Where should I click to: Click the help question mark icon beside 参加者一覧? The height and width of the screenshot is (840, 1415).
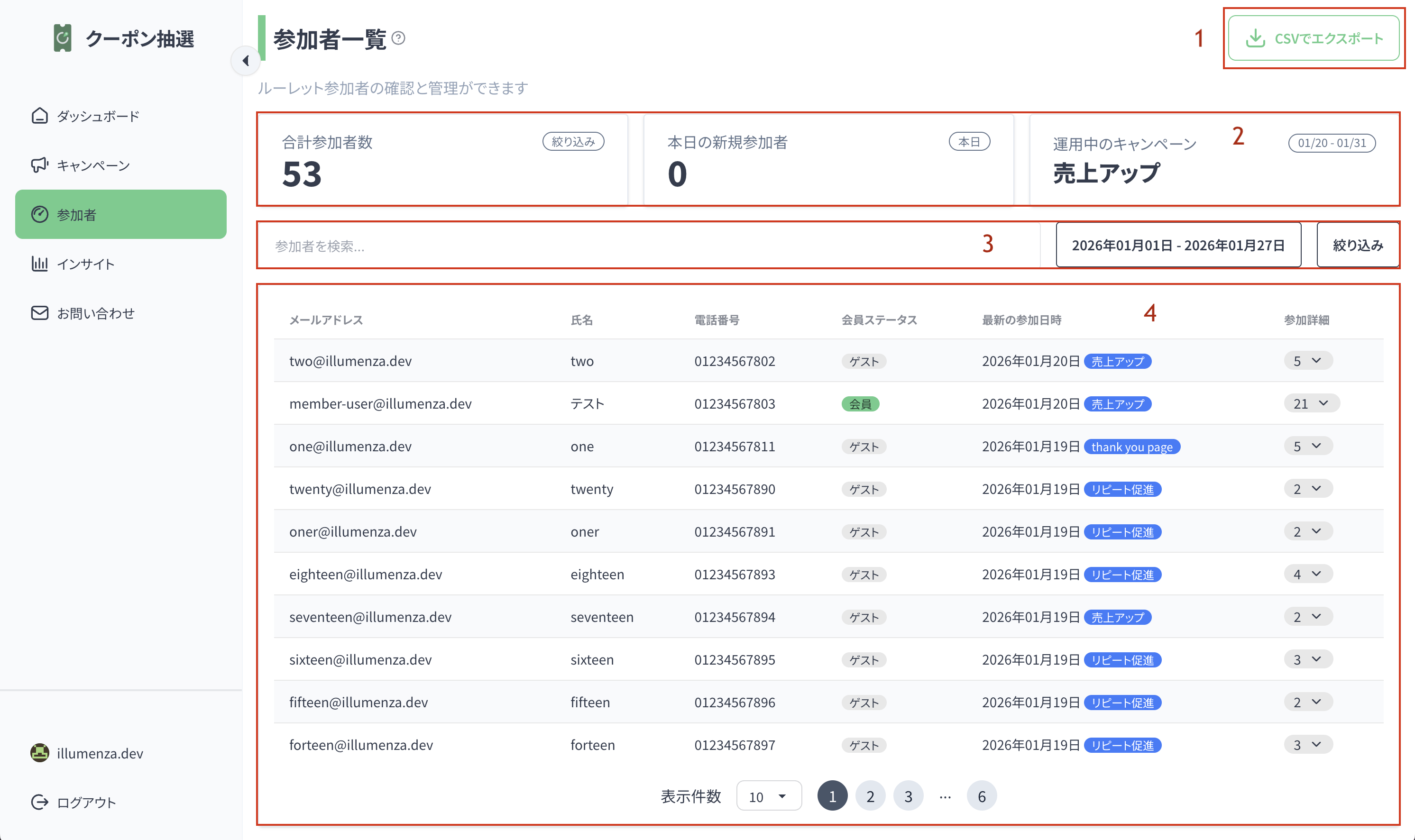pos(399,38)
